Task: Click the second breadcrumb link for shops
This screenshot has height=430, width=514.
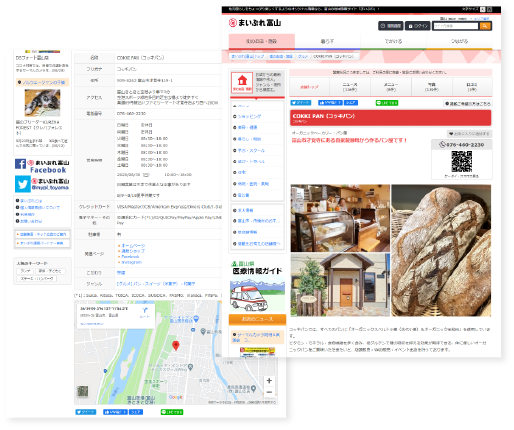Action: click(x=281, y=56)
